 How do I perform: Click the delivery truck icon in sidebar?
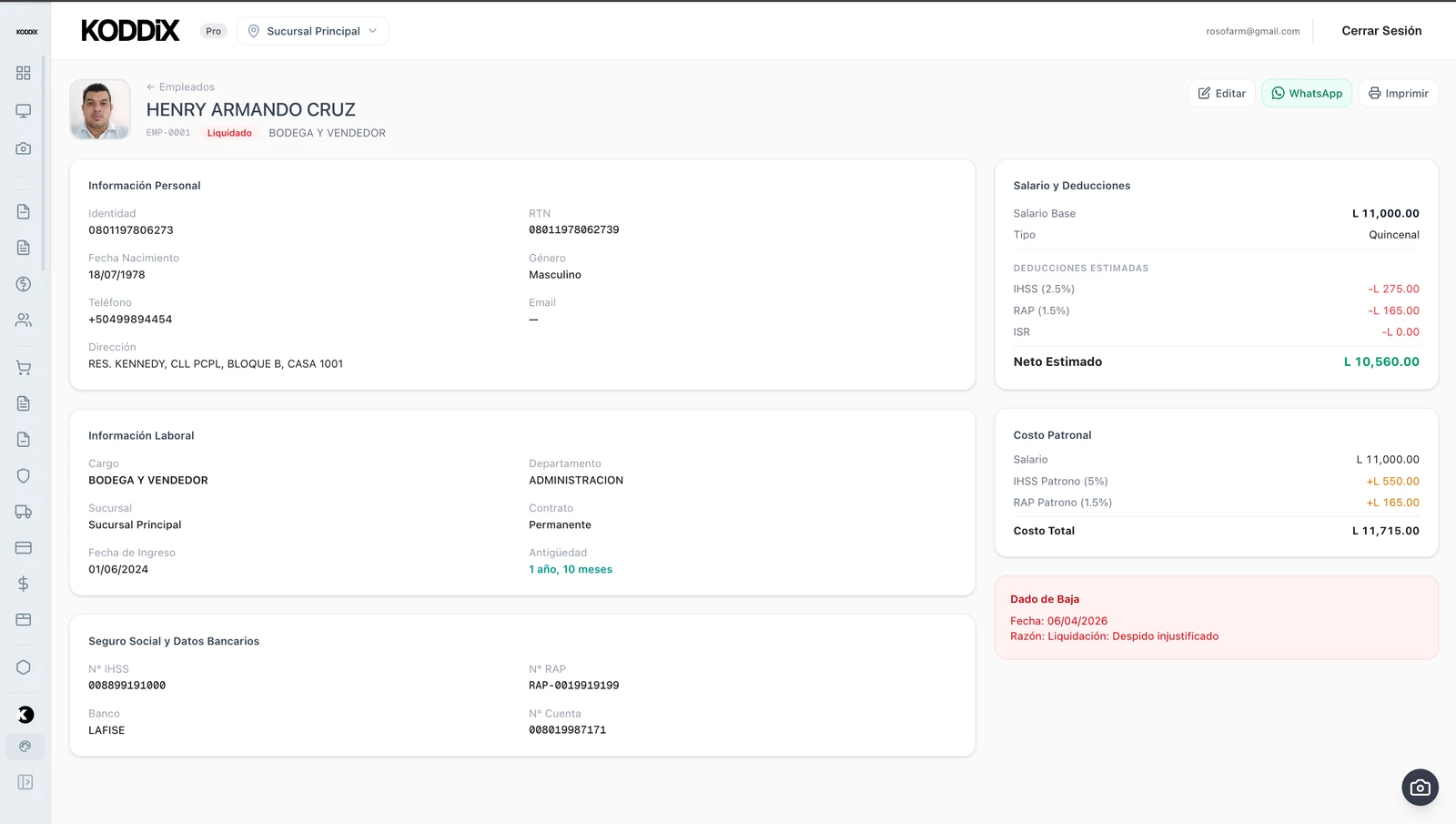tap(24, 512)
